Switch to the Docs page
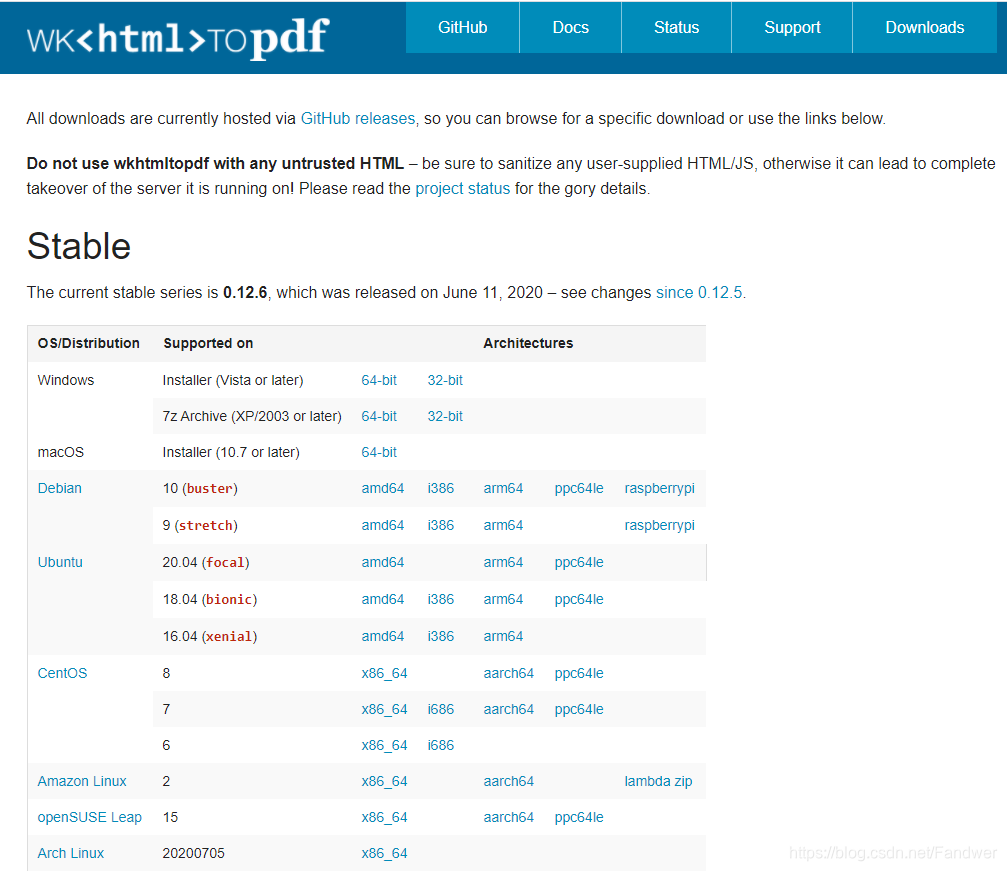The width and height of the screenshot is (1007, 871). [x=570, y=27]
